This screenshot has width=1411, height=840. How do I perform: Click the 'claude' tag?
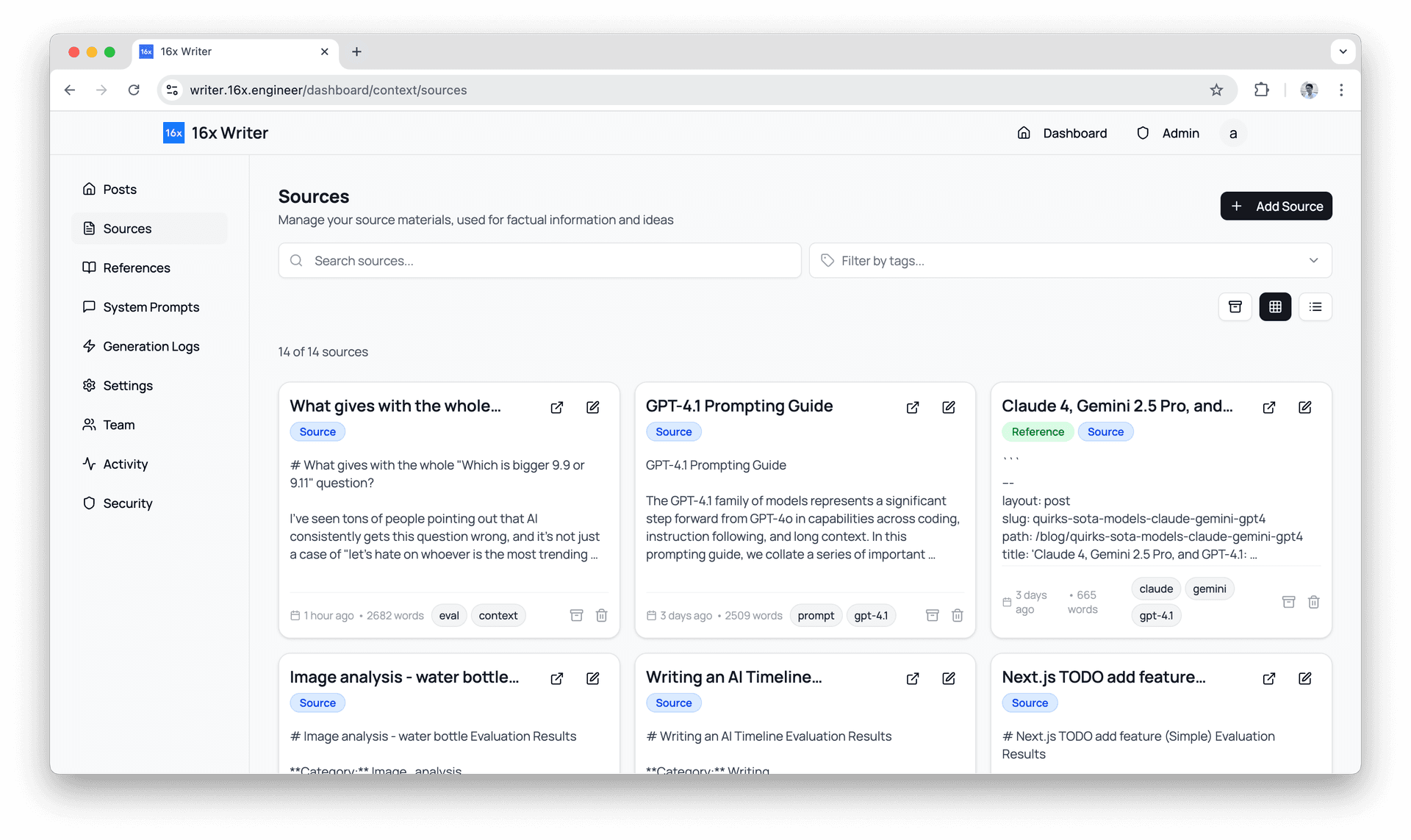(x=1156, y=589)
